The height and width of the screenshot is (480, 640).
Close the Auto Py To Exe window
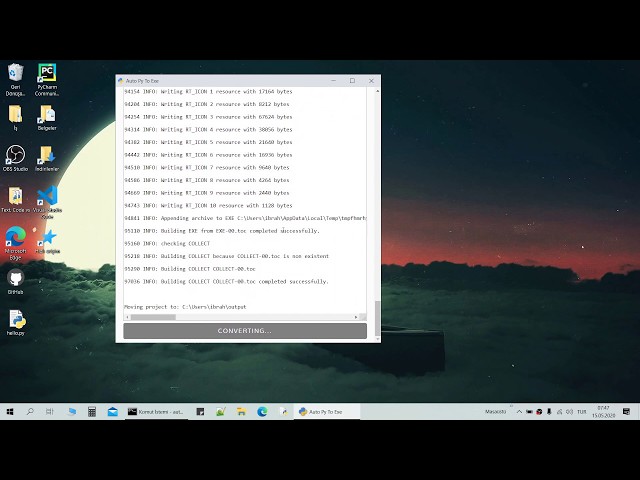pos(371,80)
